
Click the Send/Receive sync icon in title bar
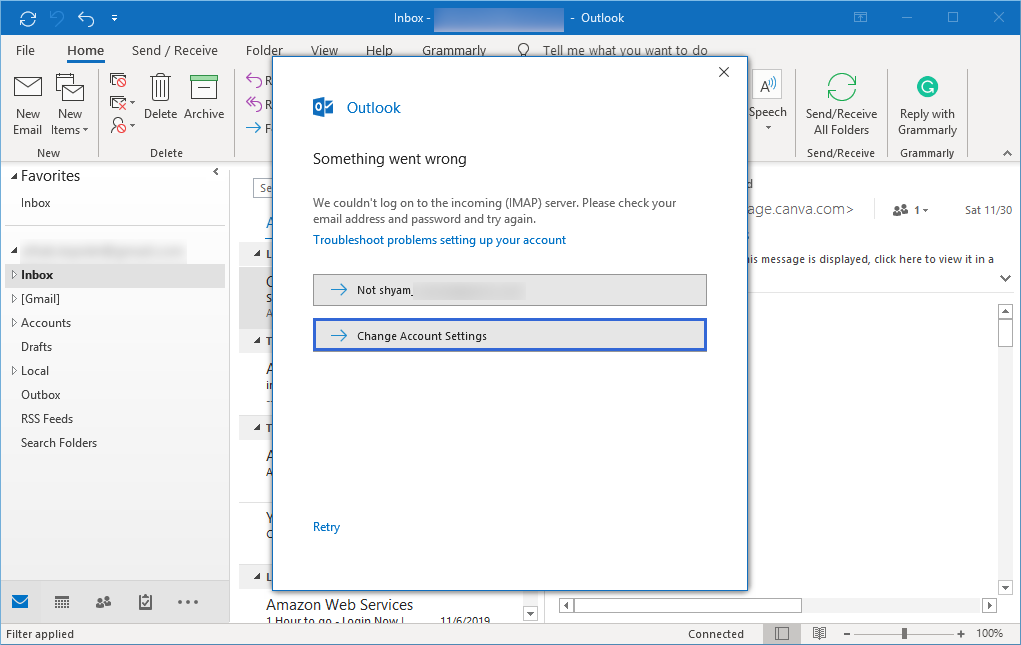28,18
